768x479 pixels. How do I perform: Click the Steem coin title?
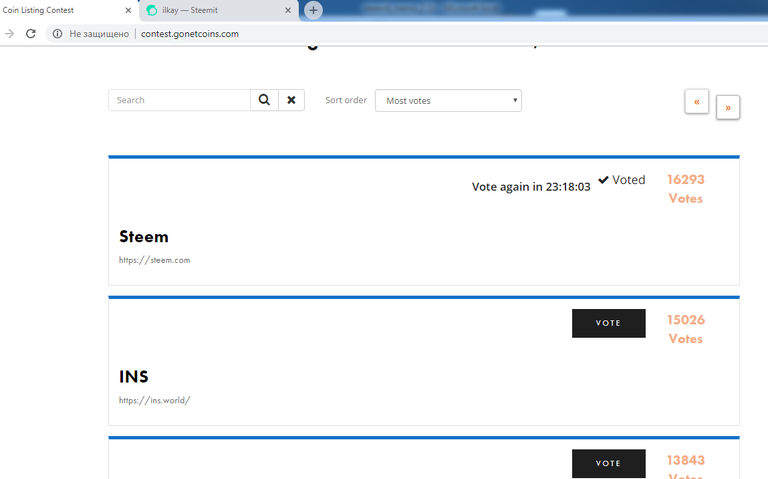pos(144,237)
